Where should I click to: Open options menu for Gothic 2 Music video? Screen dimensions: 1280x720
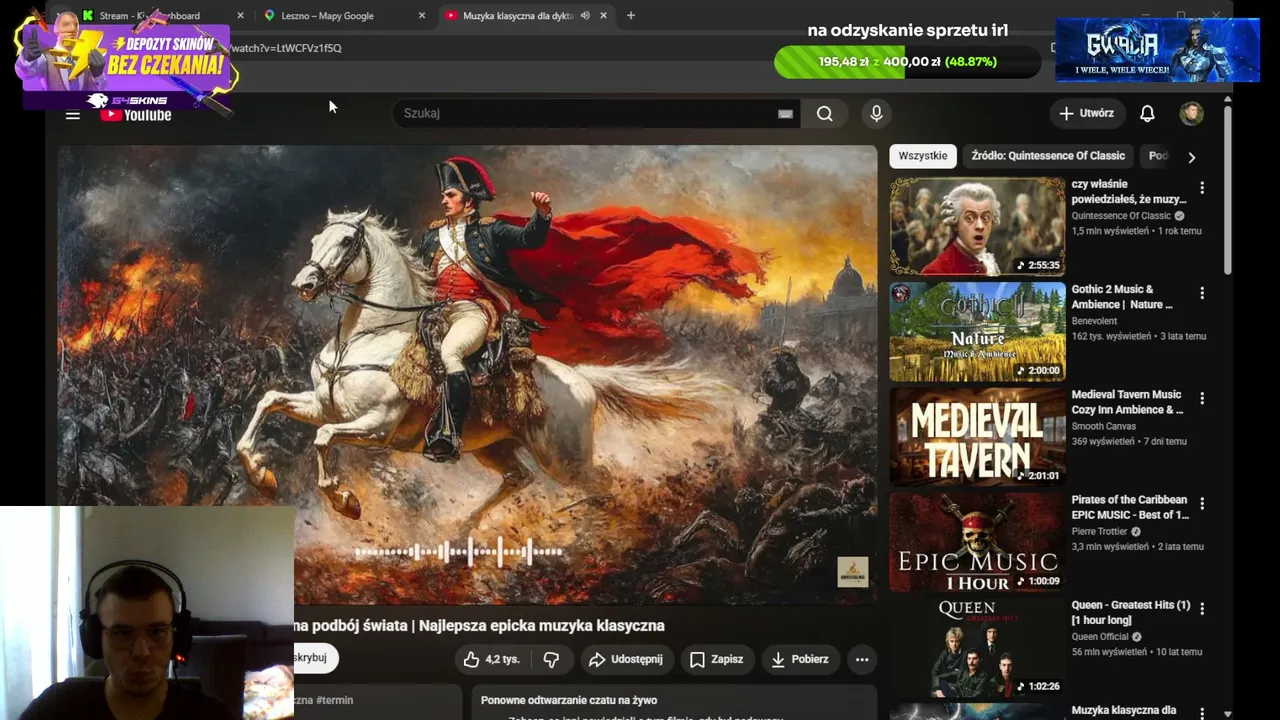tap(1202, 293)
